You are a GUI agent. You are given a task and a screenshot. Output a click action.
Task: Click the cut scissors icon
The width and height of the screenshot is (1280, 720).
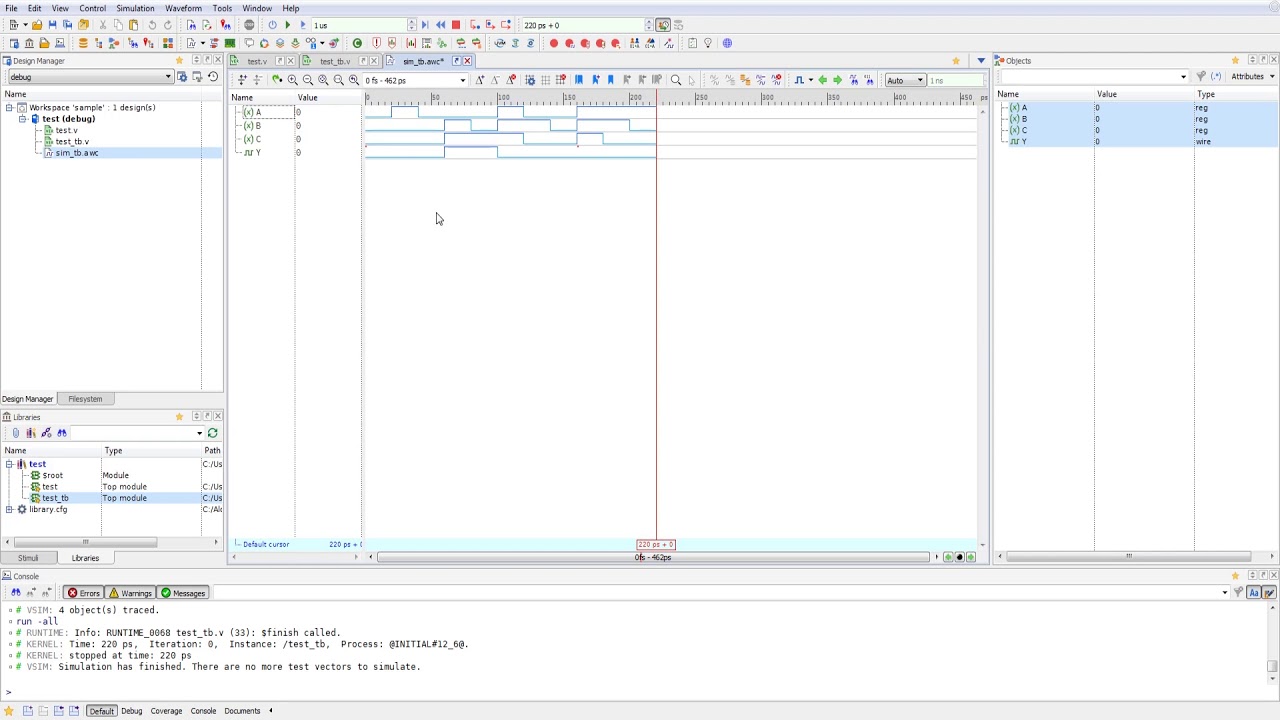click(x=102, y=25)
